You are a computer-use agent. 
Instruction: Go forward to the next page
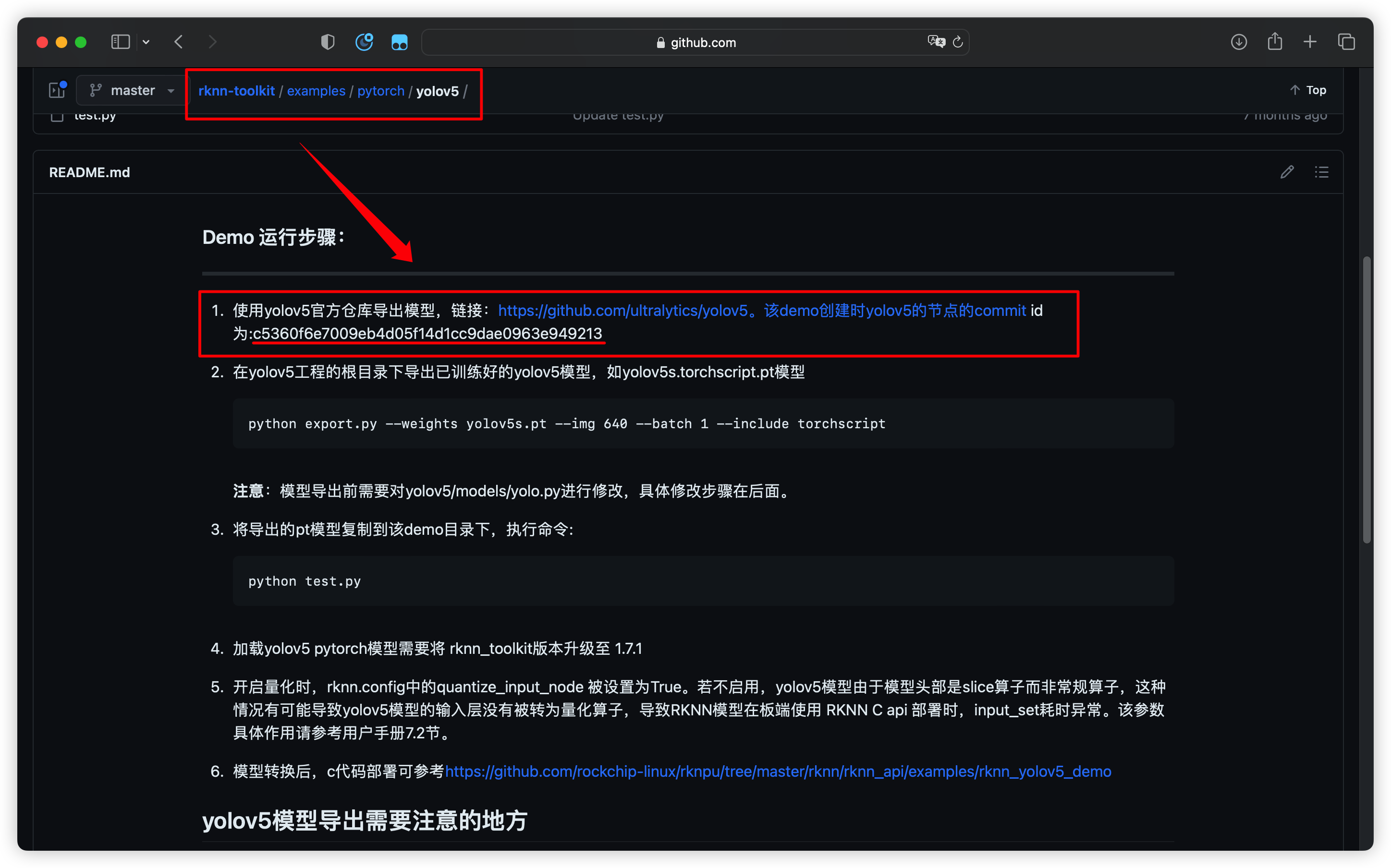point(212,42)
